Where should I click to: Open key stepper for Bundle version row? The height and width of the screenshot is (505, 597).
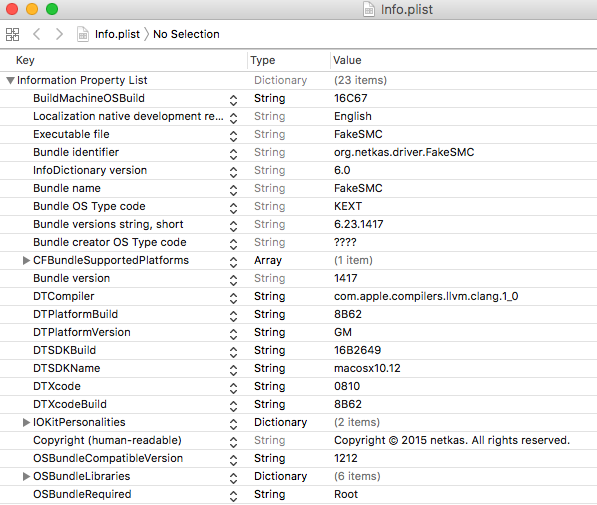click(x=233, y=280)
